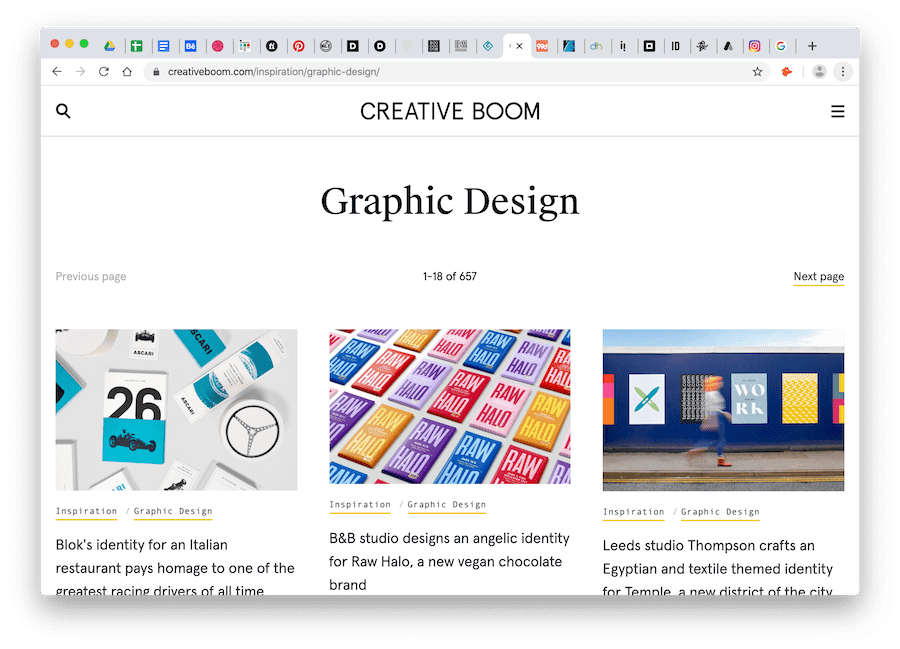Open the site search magnifier

click(x=63, y=111)
